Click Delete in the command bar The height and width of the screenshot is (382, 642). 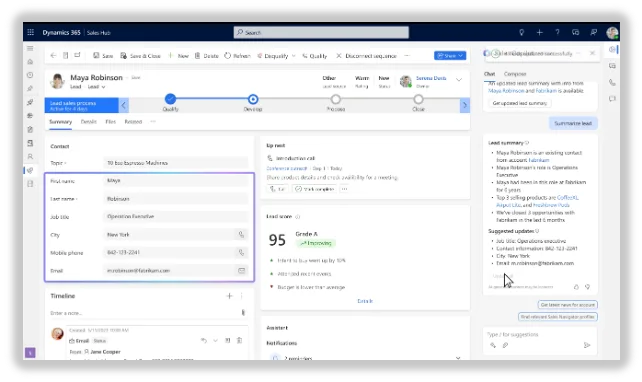tap(206, 56)
